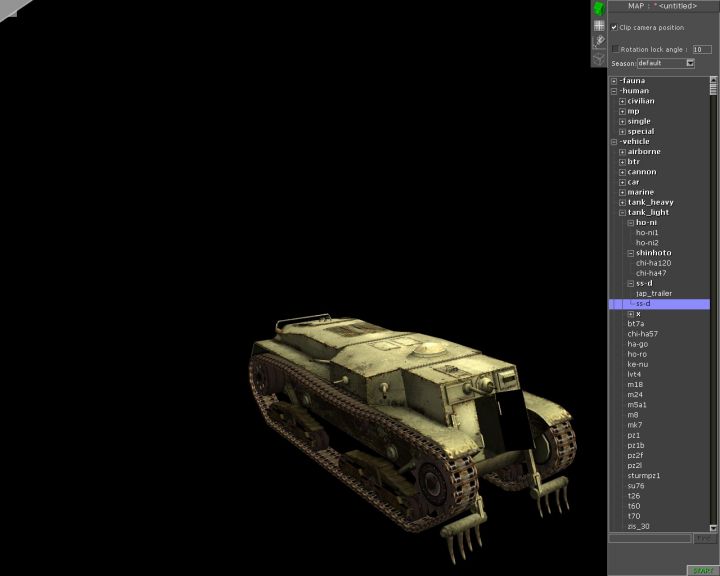The height and width of the screenshot is (576, 720).
Task: Click the tree scrollbar up arrow
Action: coord(714,80)
